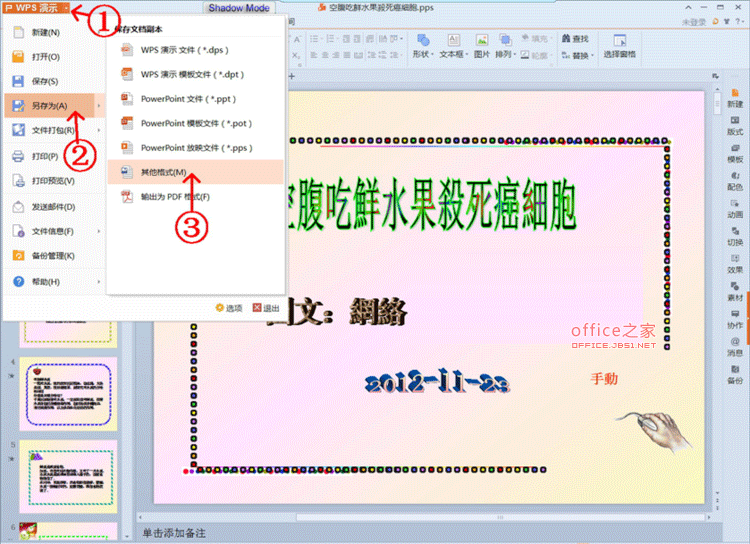Open 配色 color scheme in the right sidebar
The width and height of the screenshot is (750, 544).
click(735, 181)
